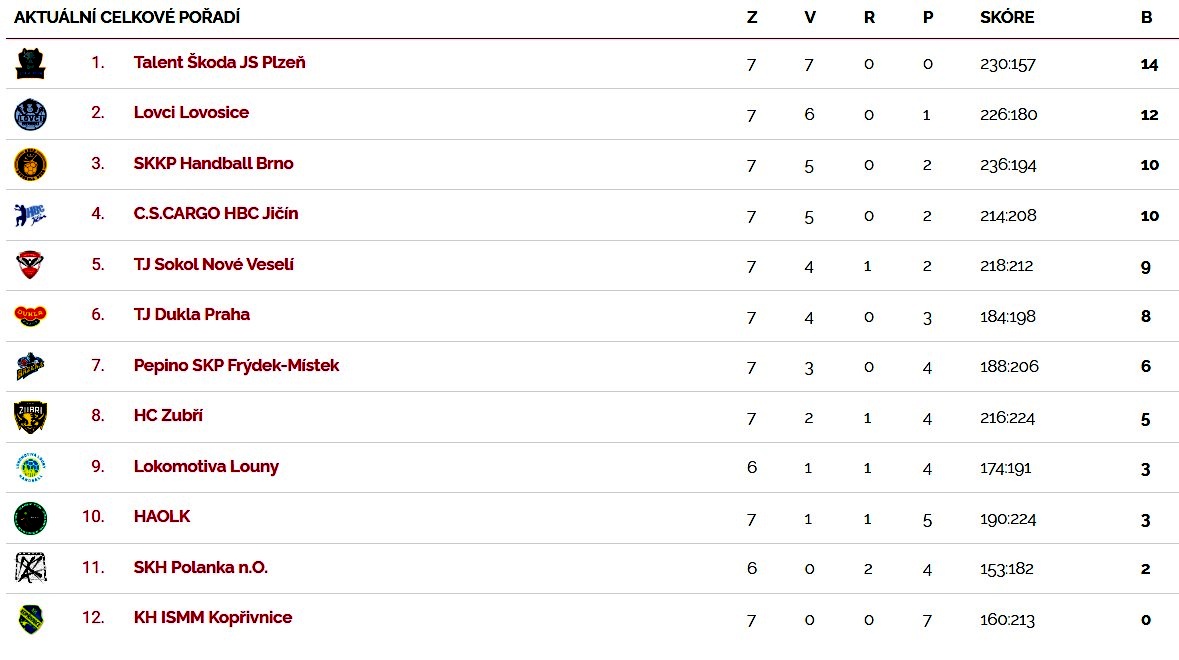Click the C.S.CARGO HBC Jičín logo

tap(30, 215)
